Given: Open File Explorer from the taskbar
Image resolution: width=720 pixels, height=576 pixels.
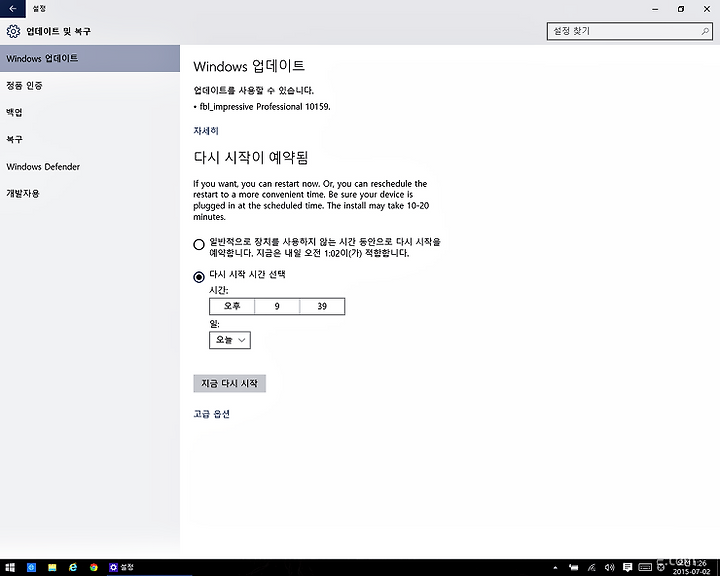Looking at the screenshot, I should (52, 567).
